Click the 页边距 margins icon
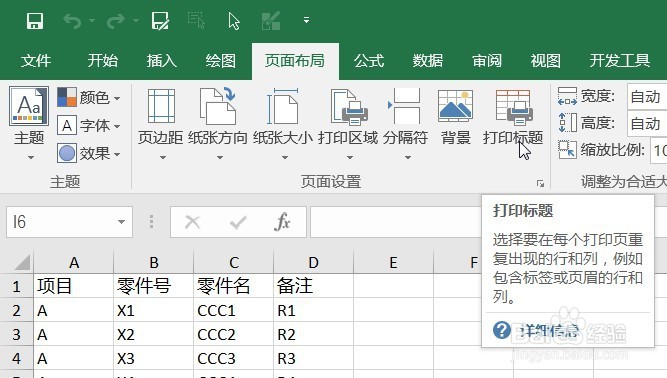The height and width of the screenshot is (378, 667). pyautogui.click(x=161, y=106)
